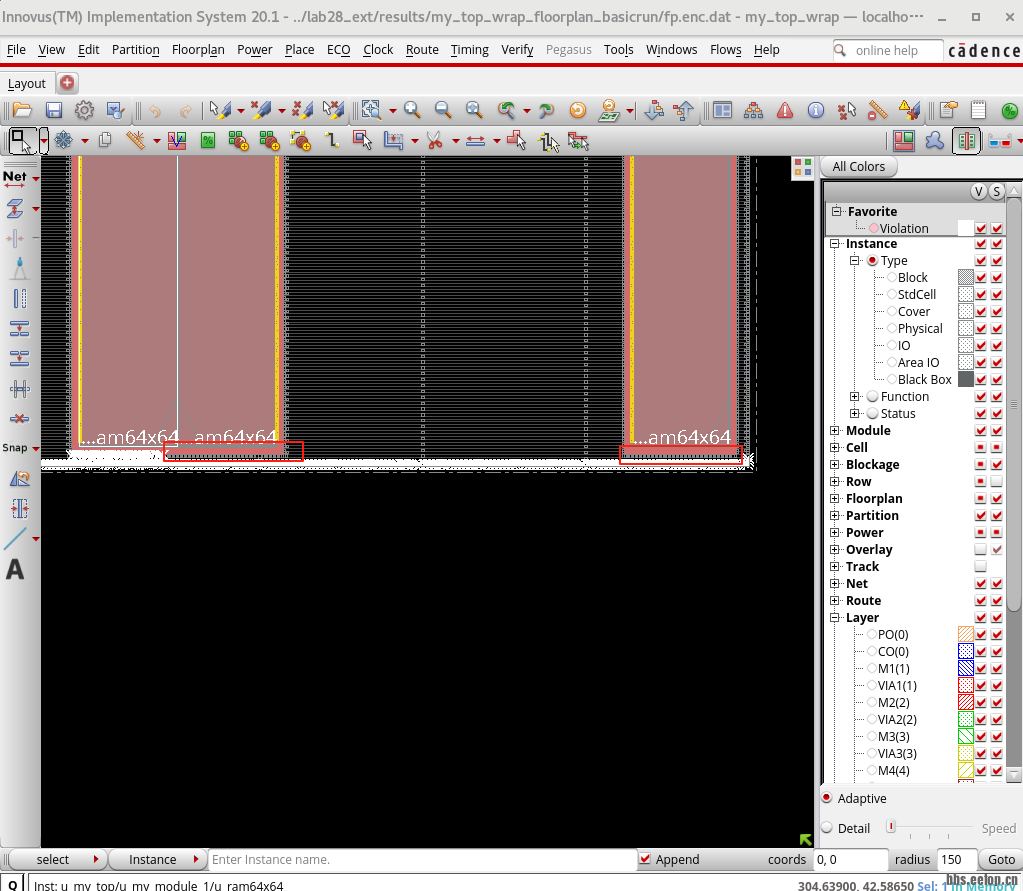The height and width of the screenshot is (891, 1023).
Task: Click the S column header button
Action: click(x=996, y=191)
